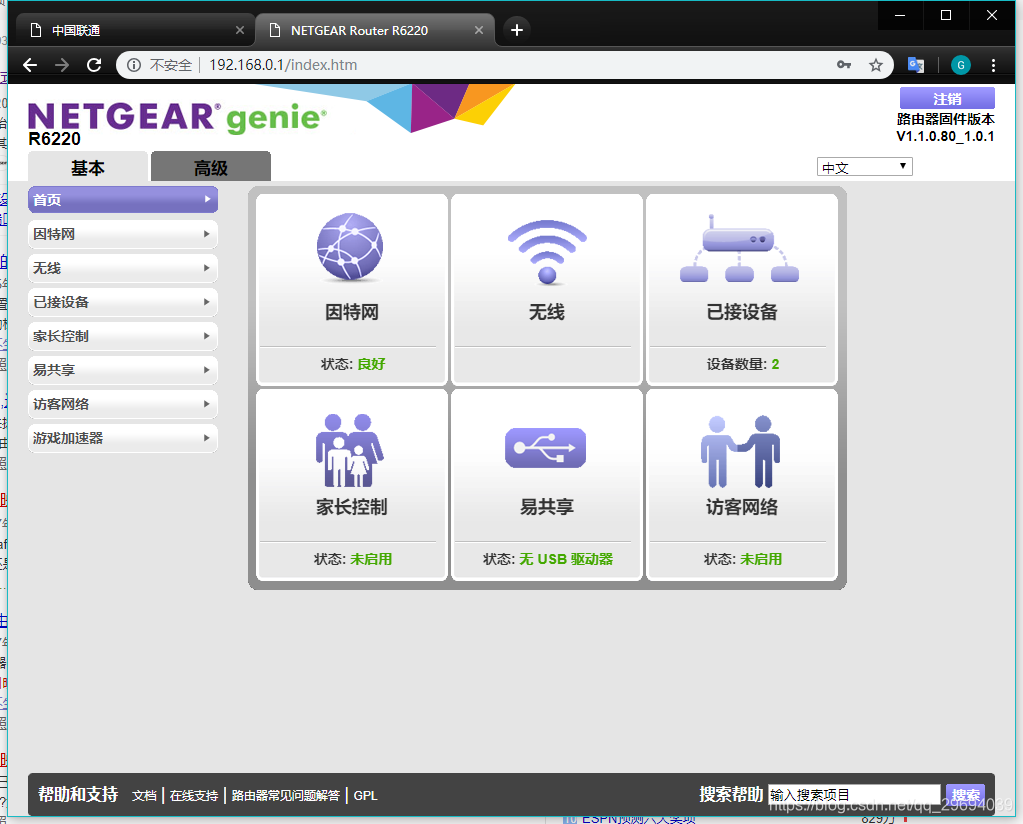Open the 中文 language dropdown

864,167
